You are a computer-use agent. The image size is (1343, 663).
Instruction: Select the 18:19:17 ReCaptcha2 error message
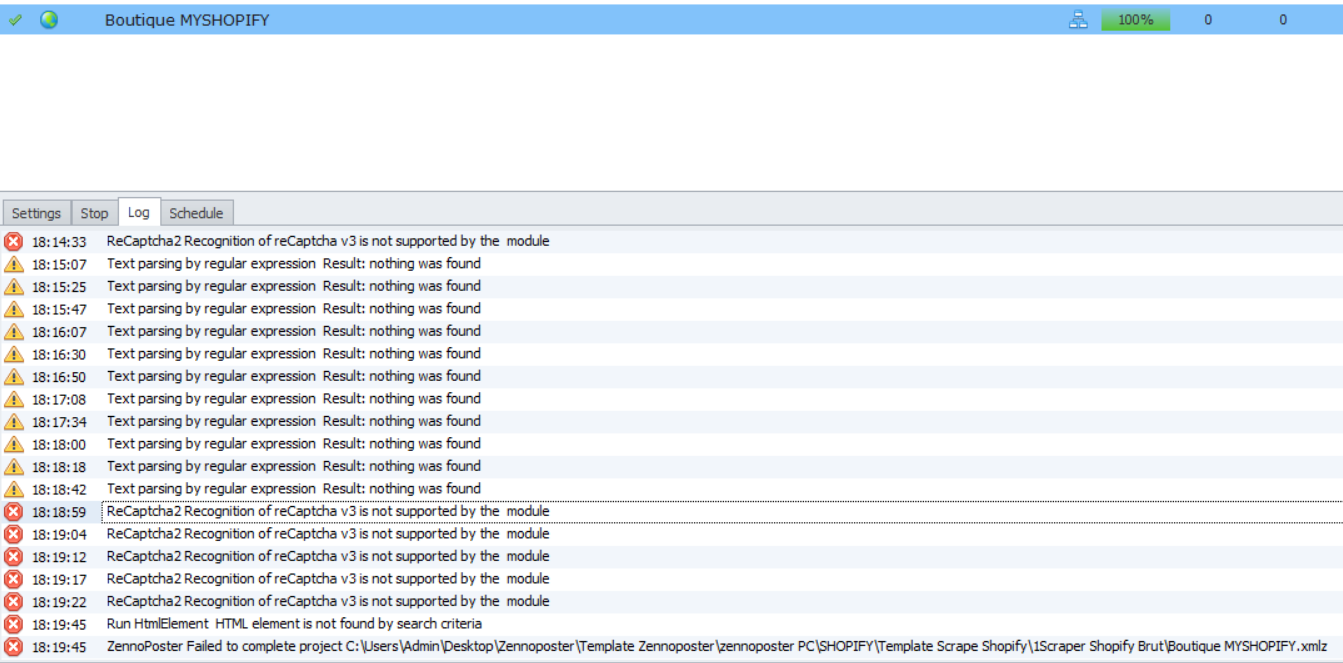[x=328, y=579]
